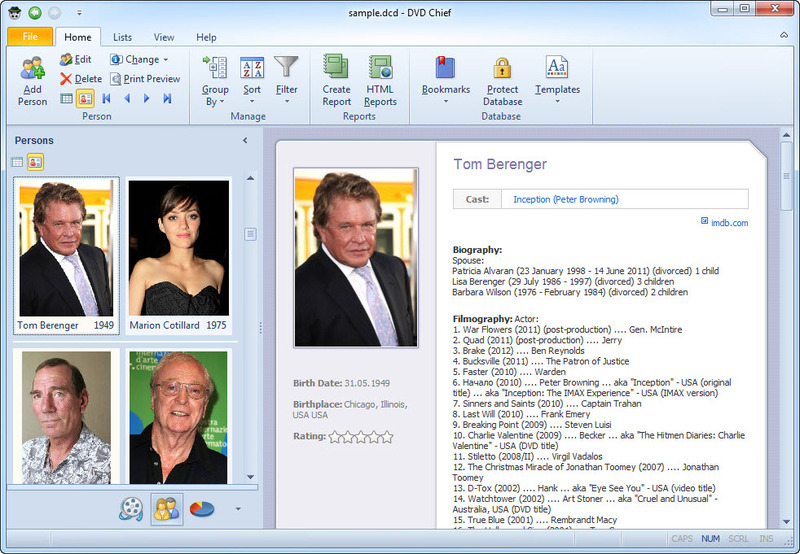Click Protect Database
The width and height of the screenshot is (800, 554).
click(502, 81)
